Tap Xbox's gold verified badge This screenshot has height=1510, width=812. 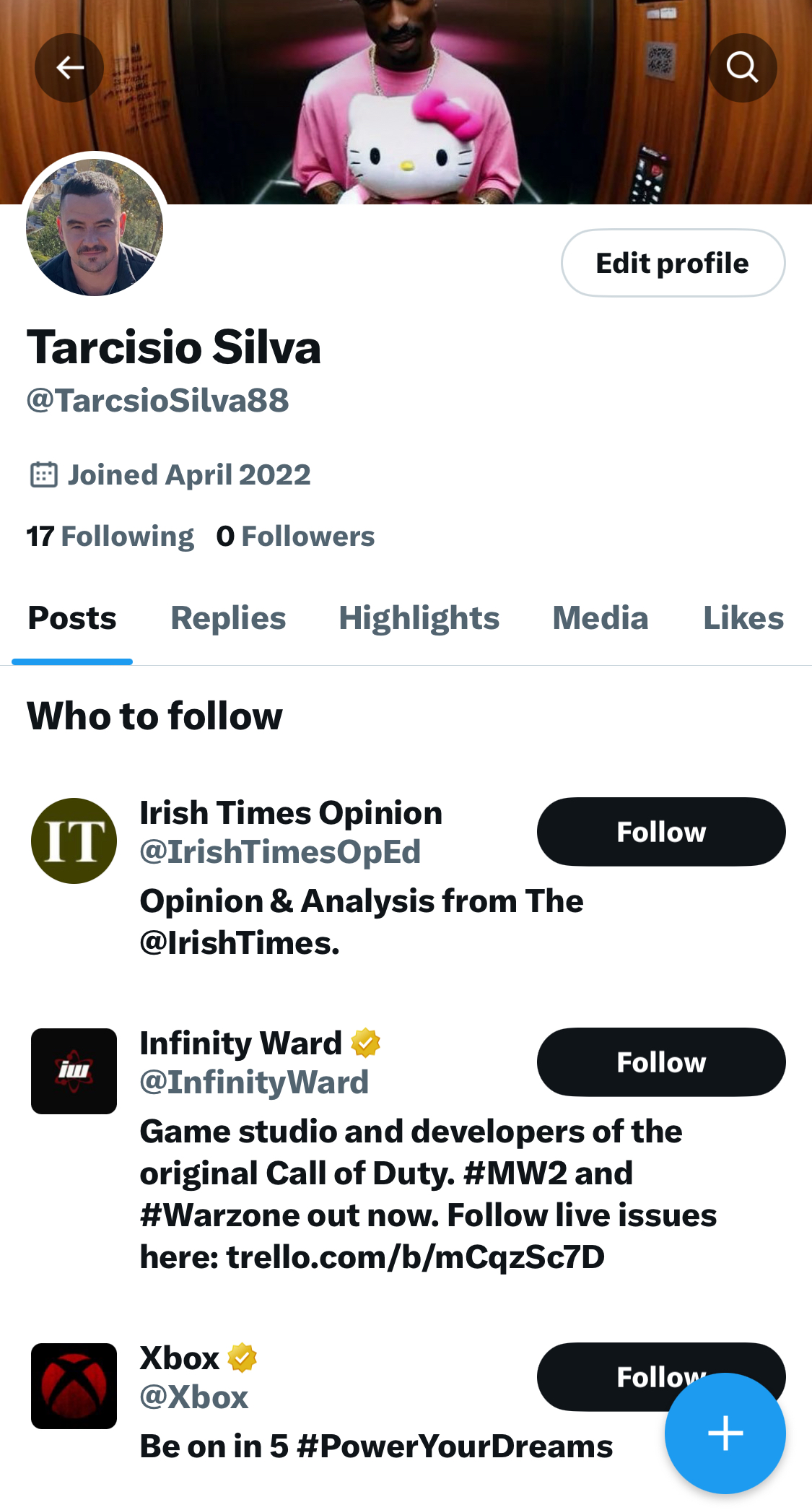[243, 1358]
